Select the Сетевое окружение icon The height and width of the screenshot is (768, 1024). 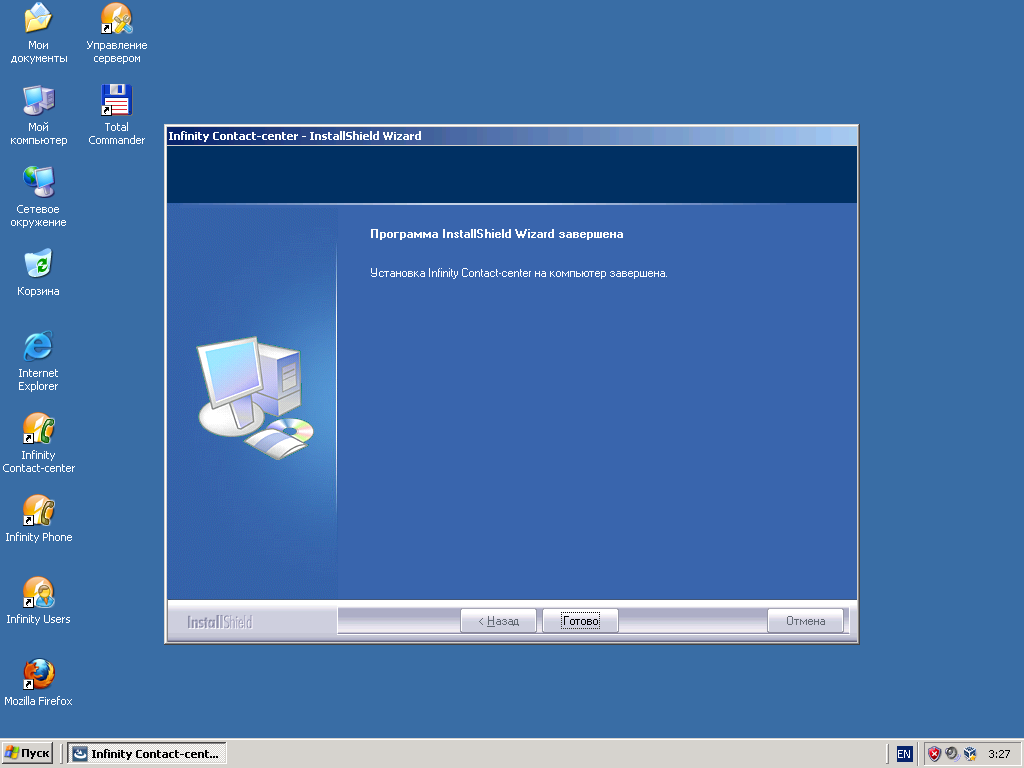click(x=38, y=182)
